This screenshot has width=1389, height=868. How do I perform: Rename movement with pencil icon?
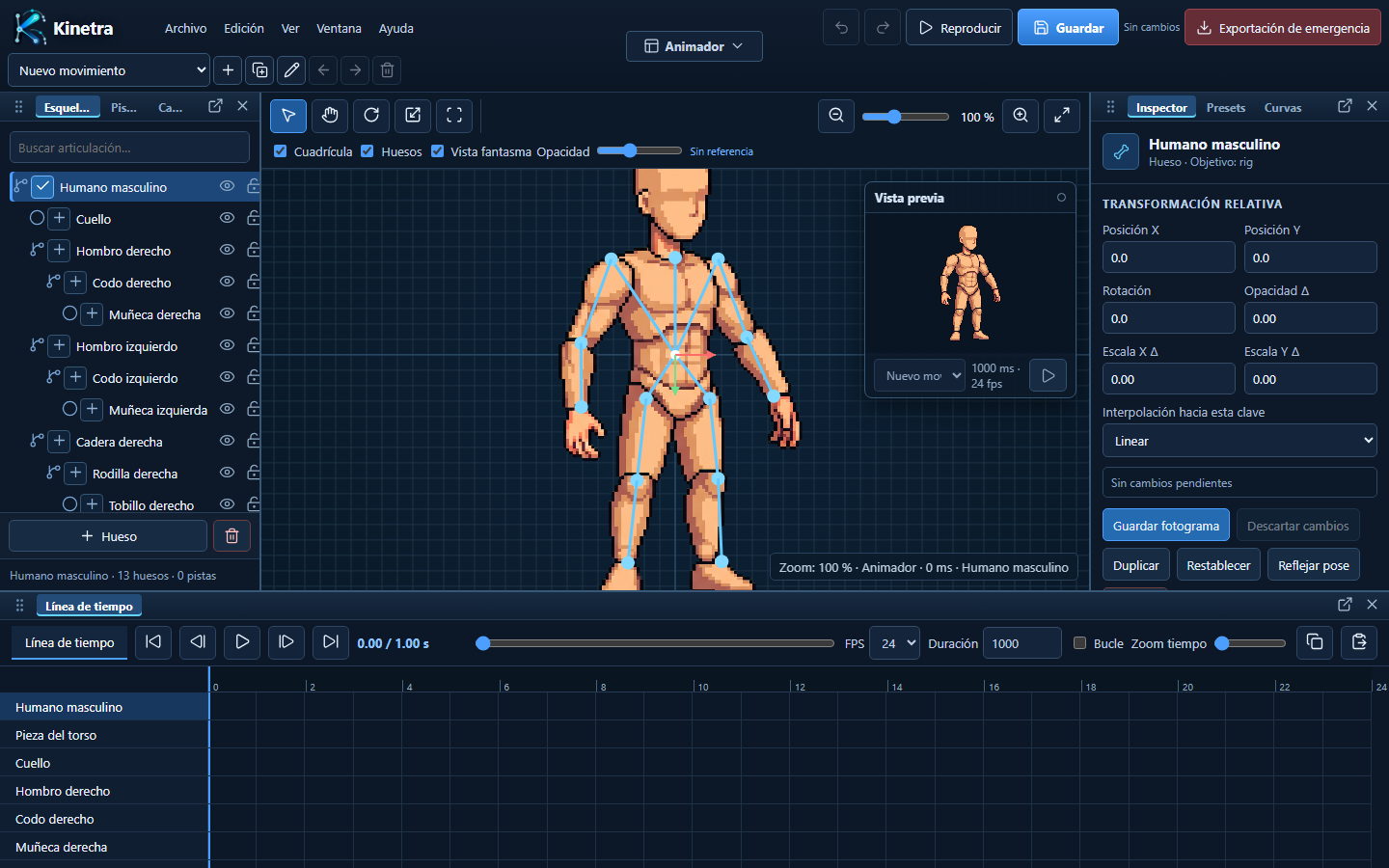[x=291, y=70]
